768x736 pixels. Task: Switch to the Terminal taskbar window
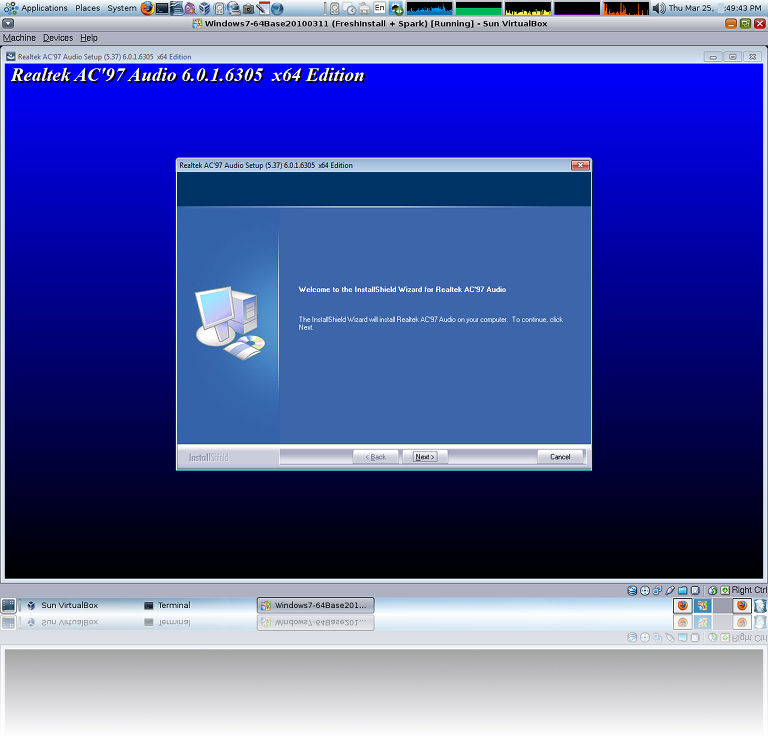168,605
